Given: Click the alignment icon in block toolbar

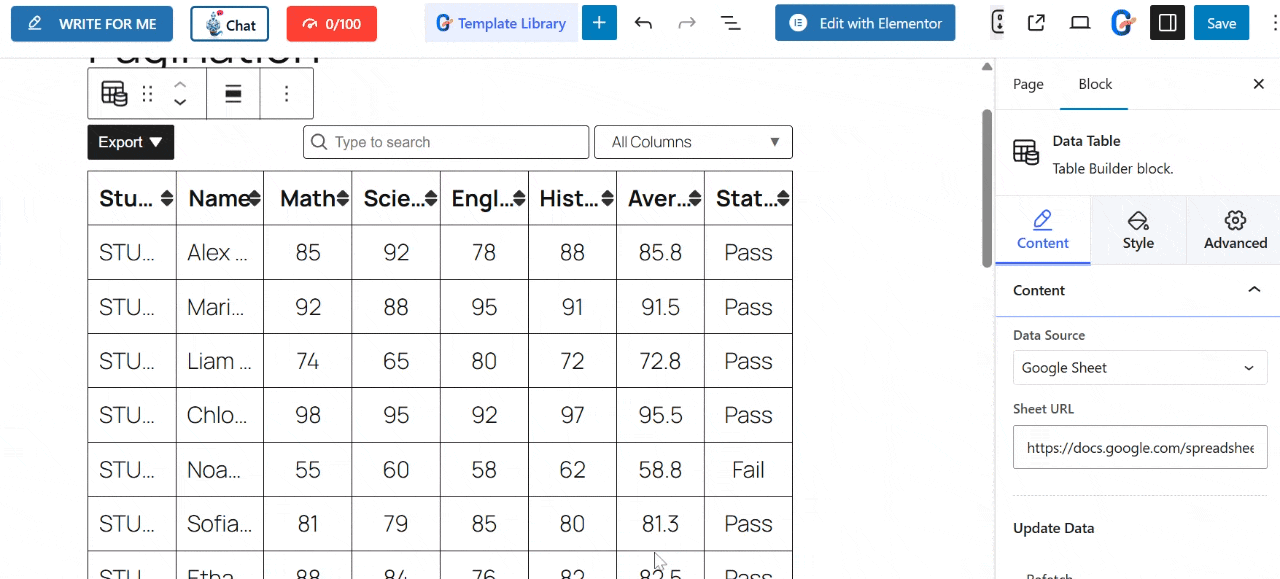Looking at the screenshot, I should 233,93.
